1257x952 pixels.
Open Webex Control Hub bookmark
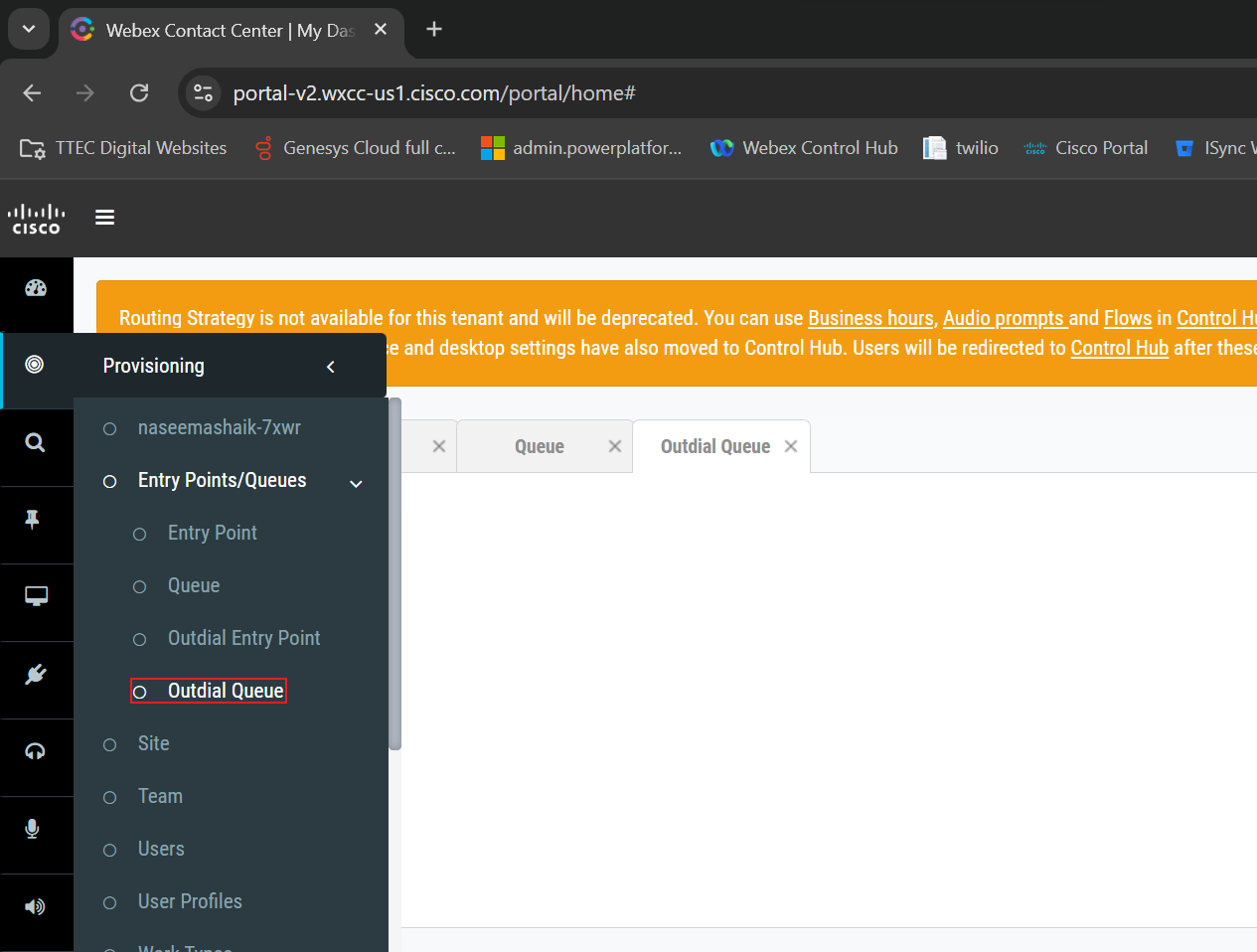click(x=805, y=148)
